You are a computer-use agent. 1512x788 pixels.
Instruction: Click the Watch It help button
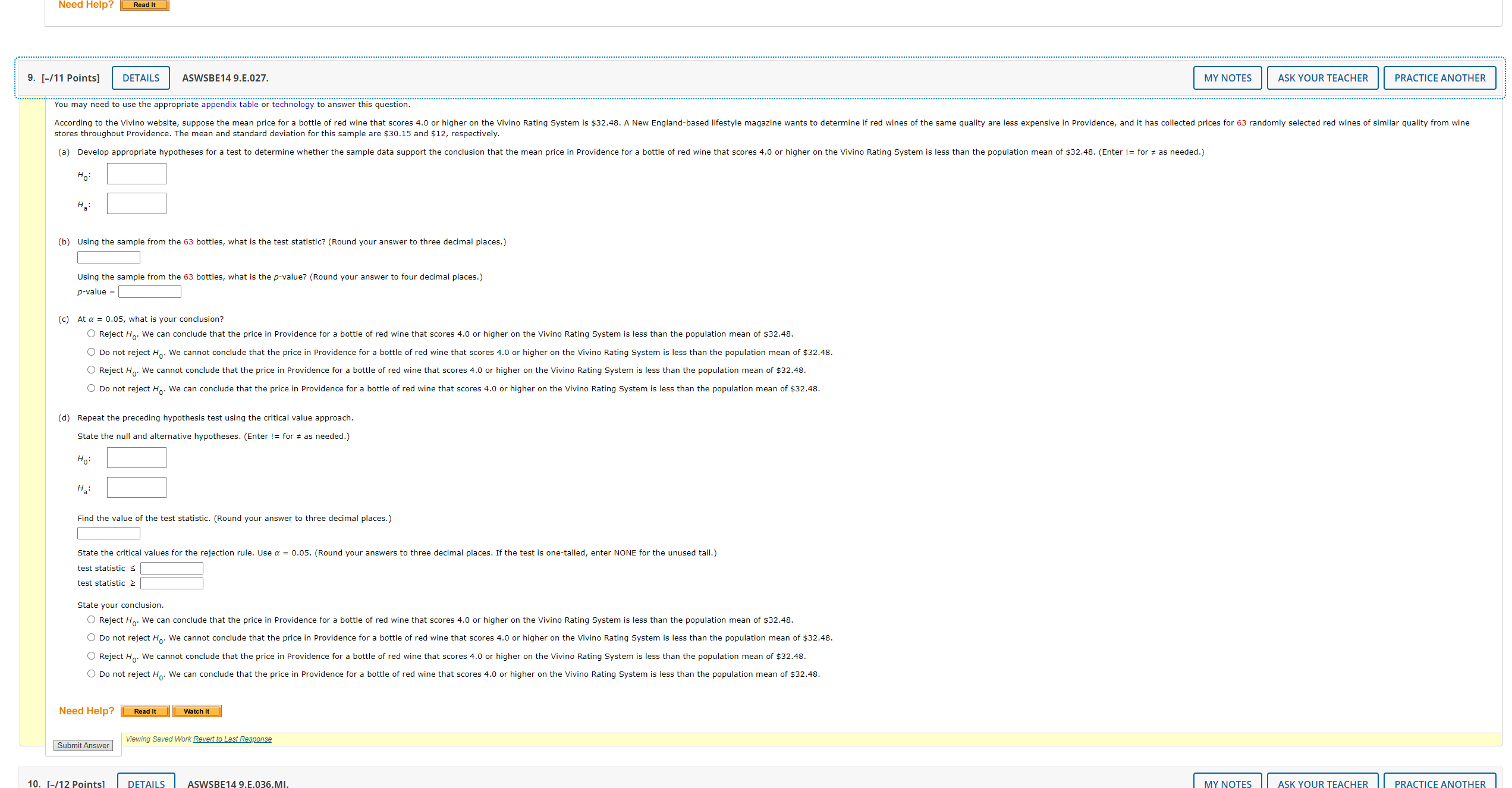197,711
